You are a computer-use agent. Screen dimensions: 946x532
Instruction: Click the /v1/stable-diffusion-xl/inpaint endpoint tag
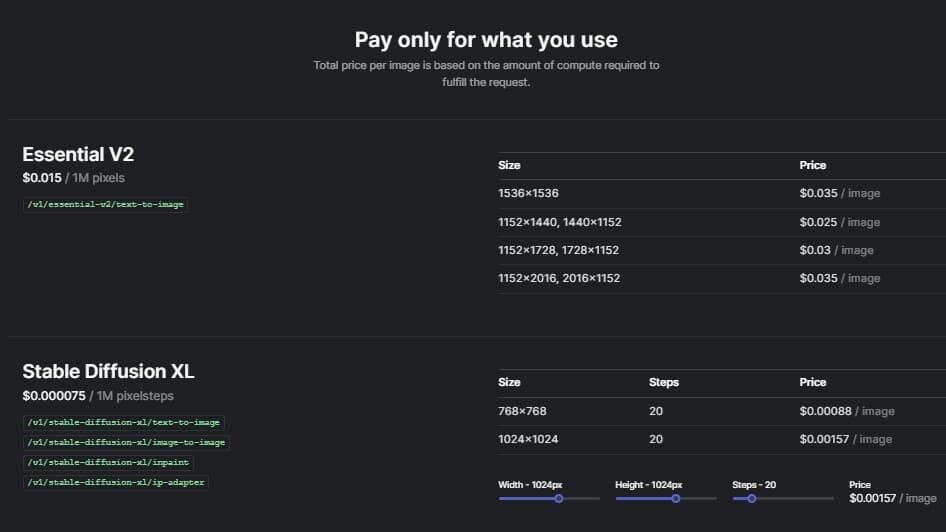[108, 462]
